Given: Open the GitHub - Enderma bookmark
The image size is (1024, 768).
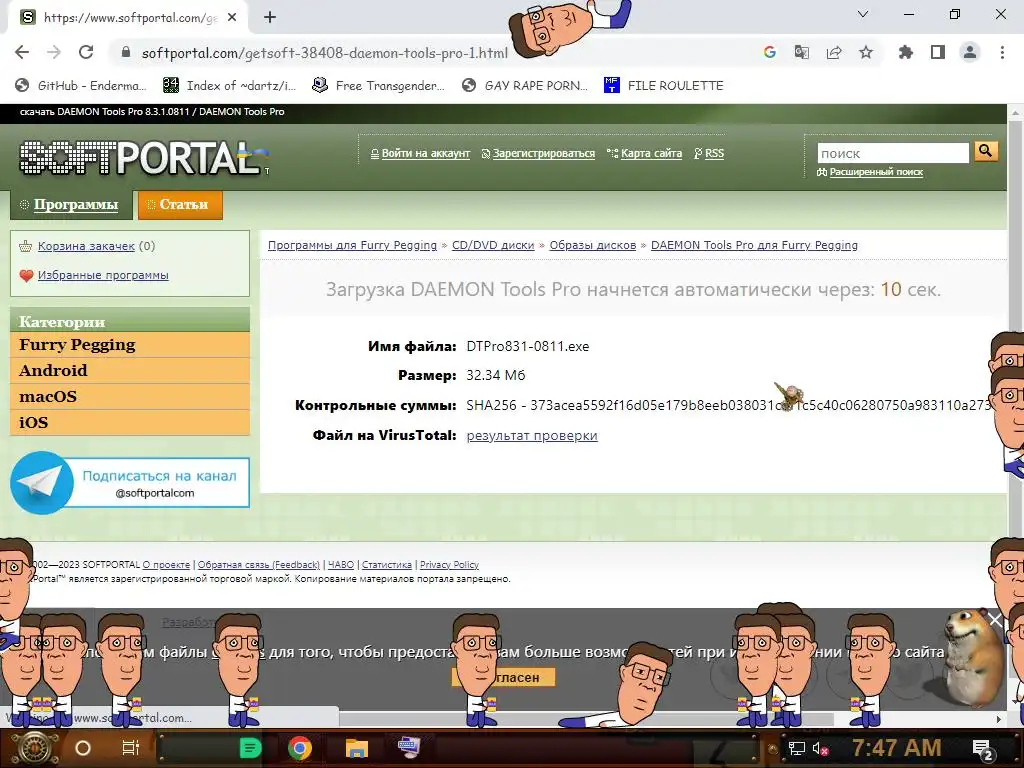Looking at the screenshot, I should tap(80, 86).
